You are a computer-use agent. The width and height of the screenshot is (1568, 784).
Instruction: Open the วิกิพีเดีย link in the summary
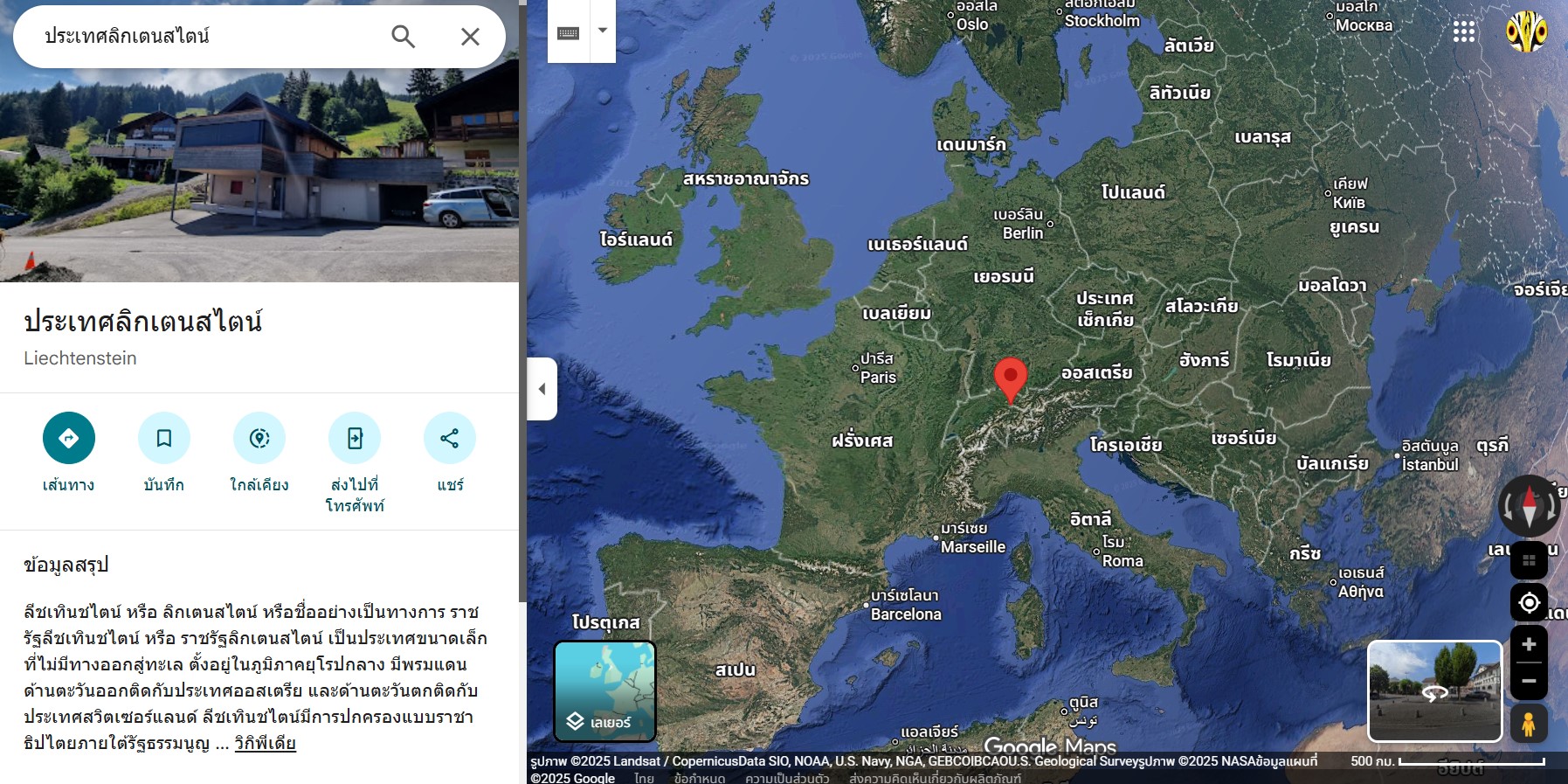point(266,744)
